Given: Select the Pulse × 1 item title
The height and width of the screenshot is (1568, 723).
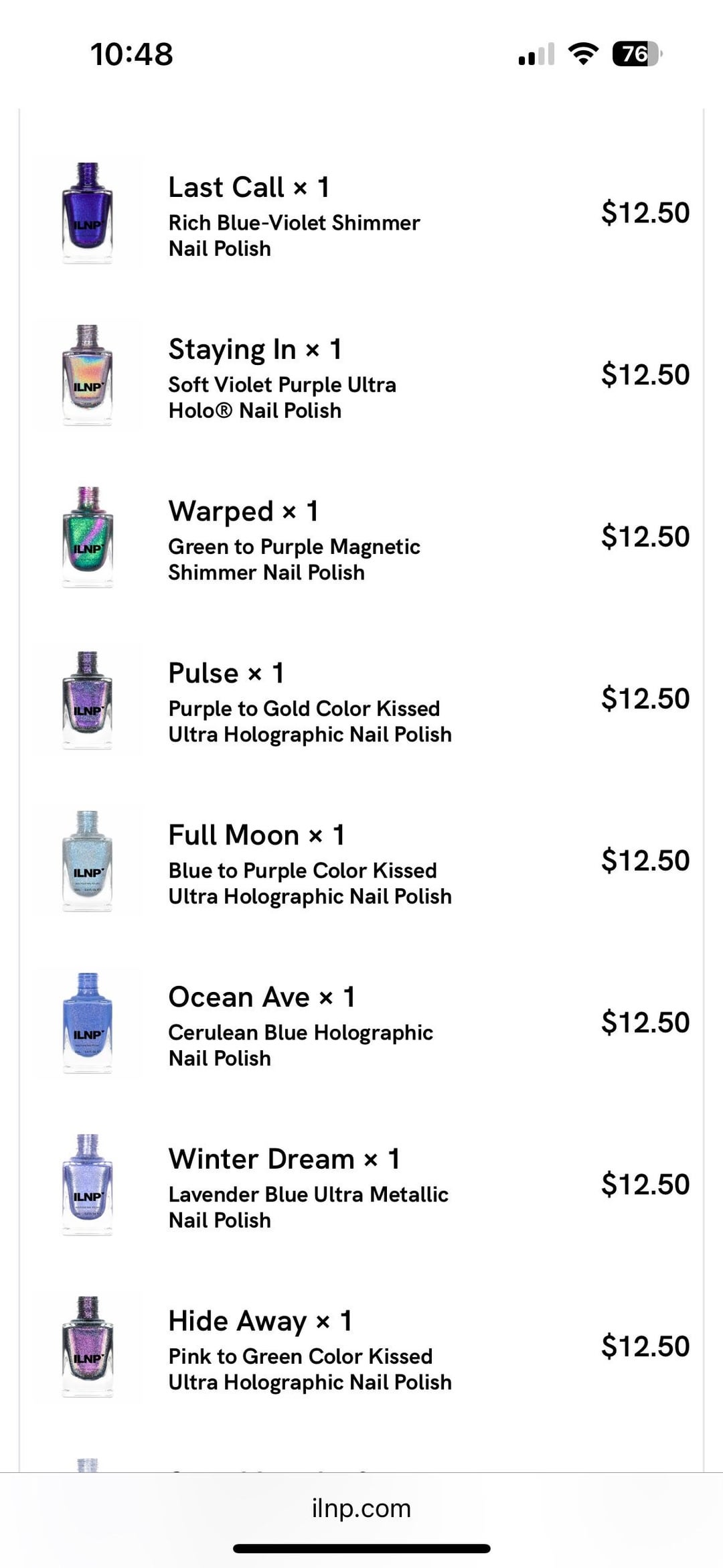Looking at the screenshot, I should coord(226,673).
